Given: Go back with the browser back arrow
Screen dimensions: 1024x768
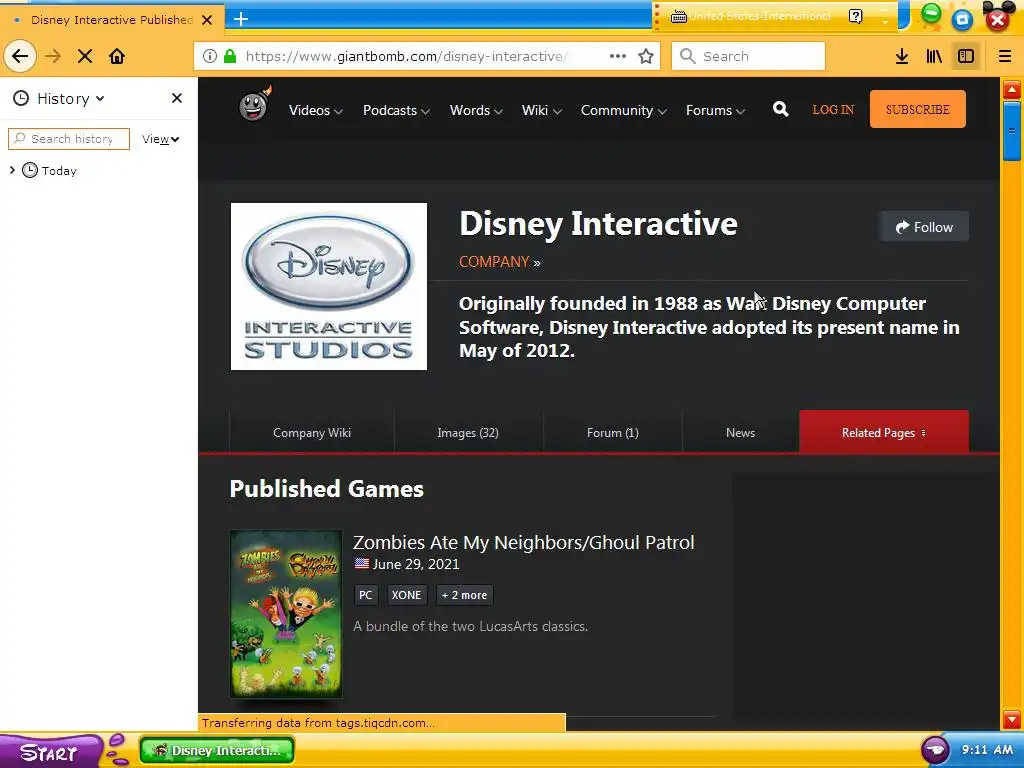Looking at the screenshot, I should (x=20, y=56).
